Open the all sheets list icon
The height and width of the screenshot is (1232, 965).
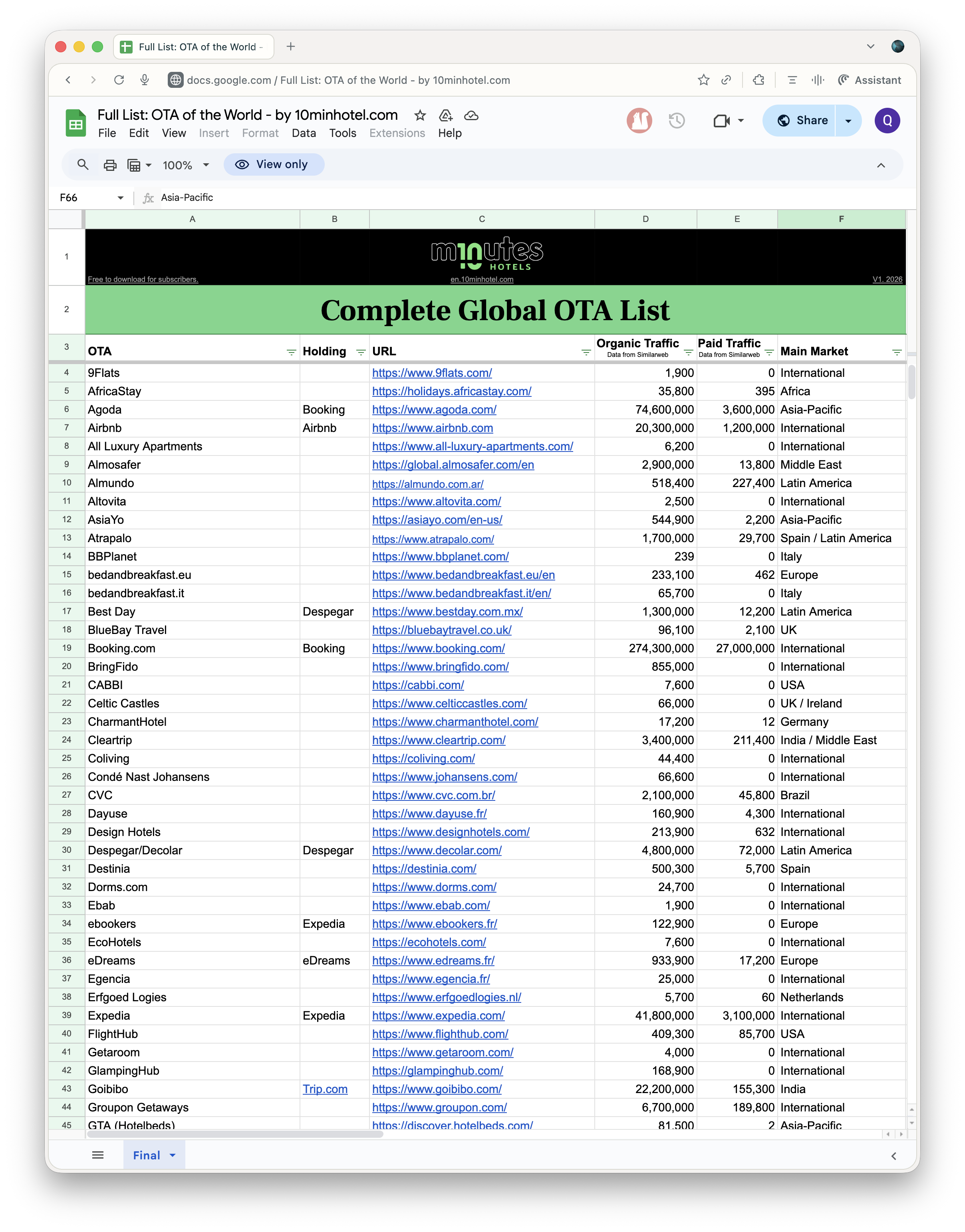click(x=98, y=1155)
